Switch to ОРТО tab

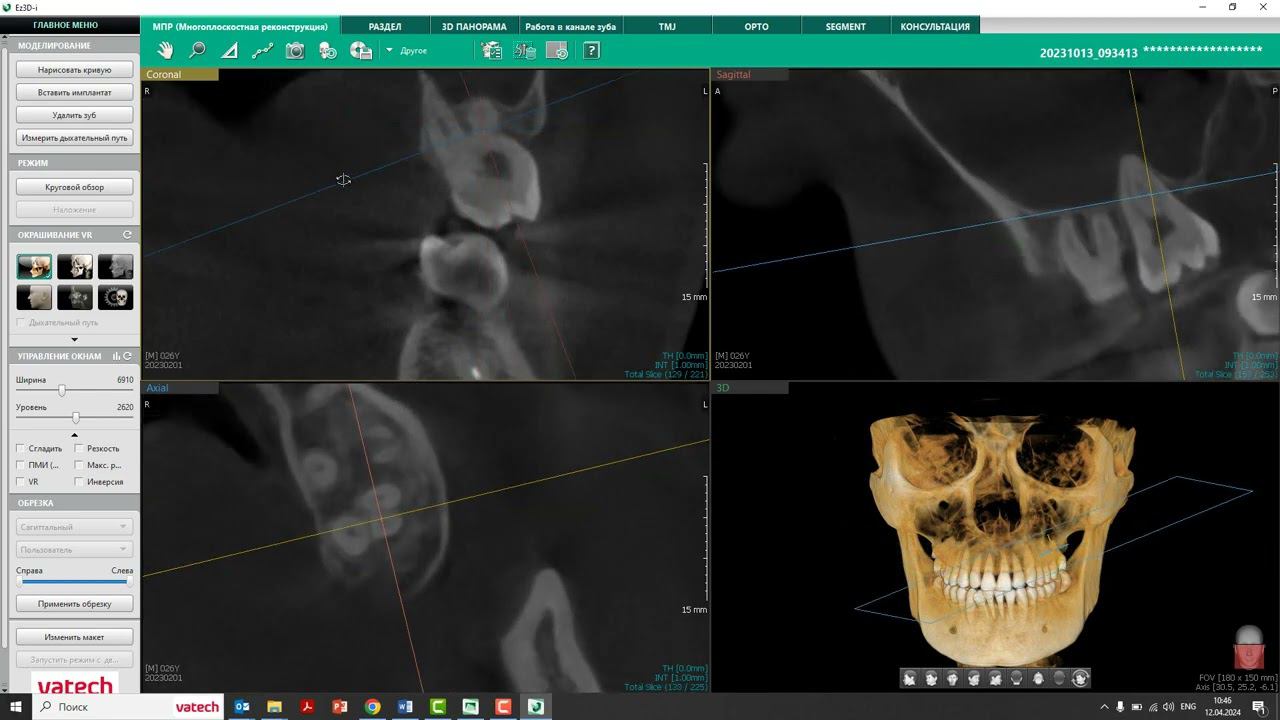[x=757, y=26]
